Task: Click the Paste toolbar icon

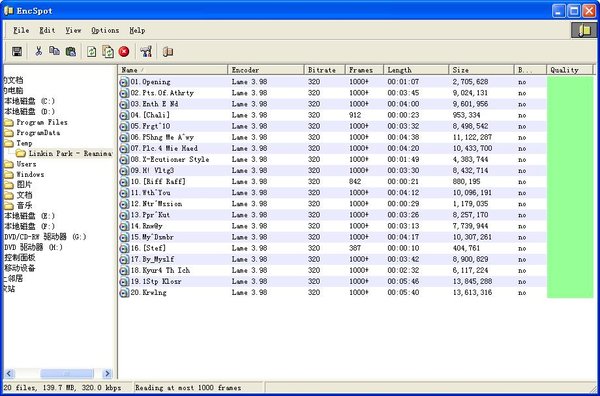Action: pyautogui.click(x=71, y=52)
